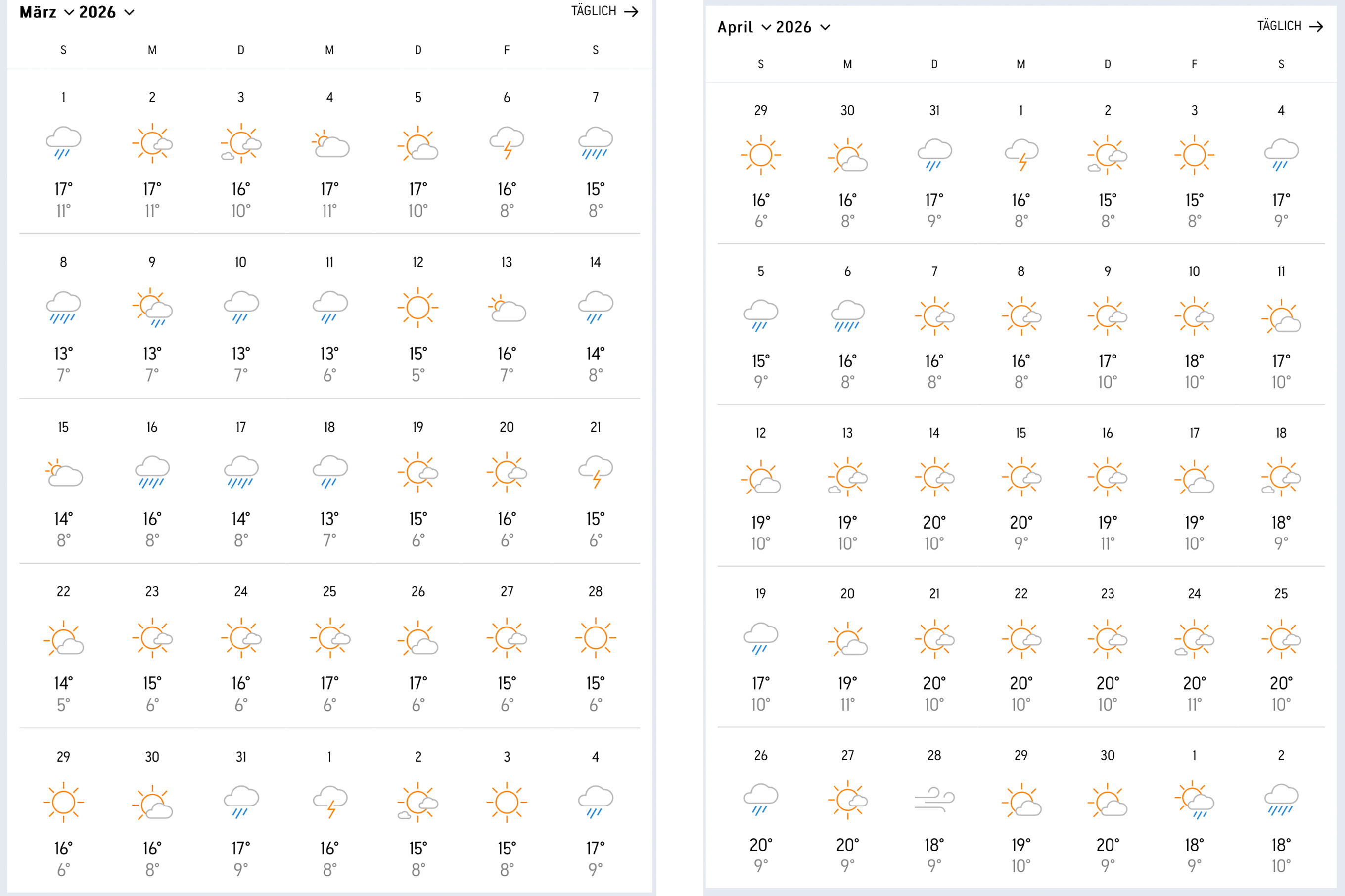Click rain icon on April 19
This screenshot has height=896, width=1345.
pos(760,638)
